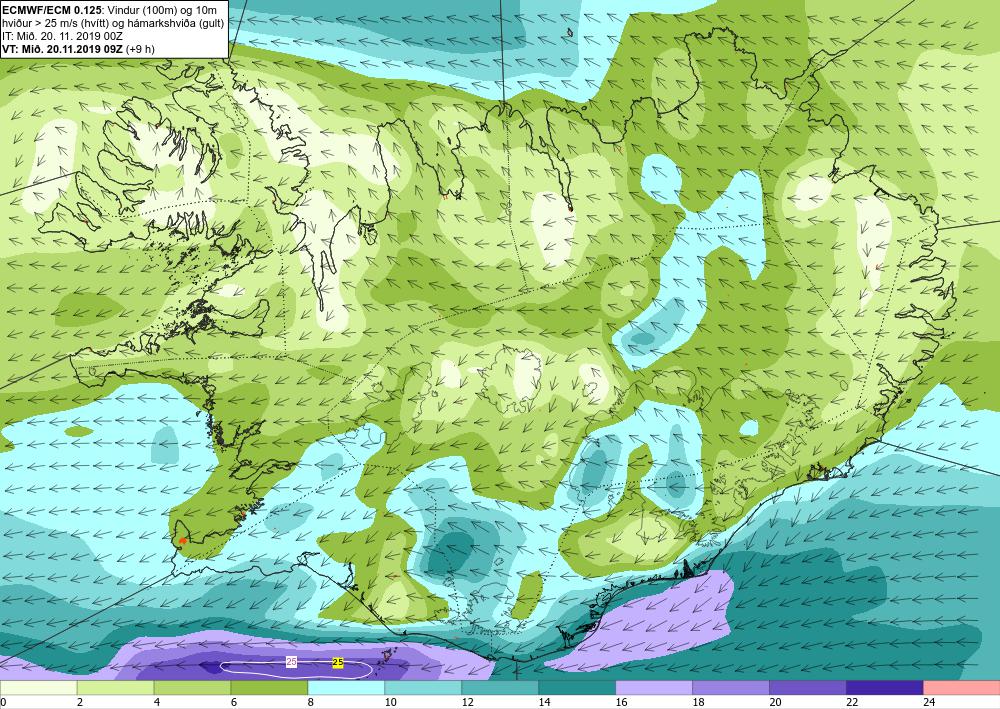Viewport: 1000px width, 709px height.
Task: Click the pale cream 0–2 legend swatch
Action: pyautogui.click(x=38, y=688)
